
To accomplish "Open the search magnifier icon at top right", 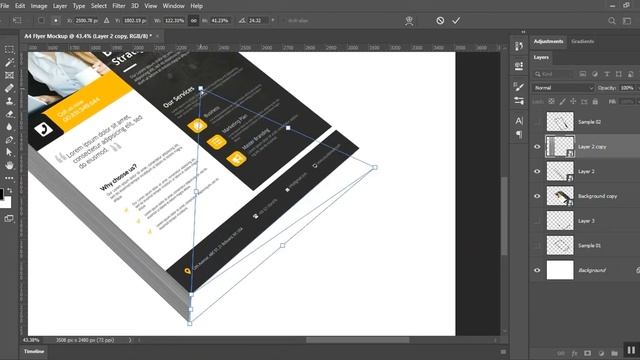I will 611,20.
